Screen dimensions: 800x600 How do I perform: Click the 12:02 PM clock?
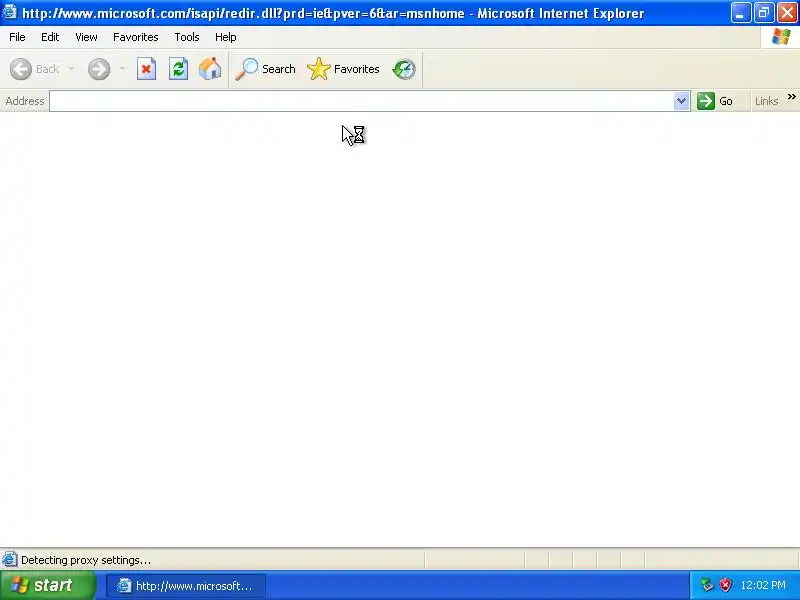[763, 585]
